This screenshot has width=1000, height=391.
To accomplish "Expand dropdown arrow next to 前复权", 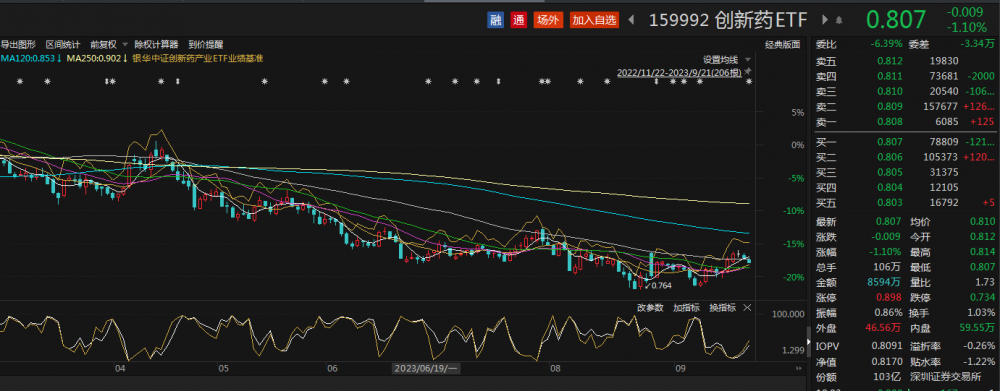I will tap(124, 45).
